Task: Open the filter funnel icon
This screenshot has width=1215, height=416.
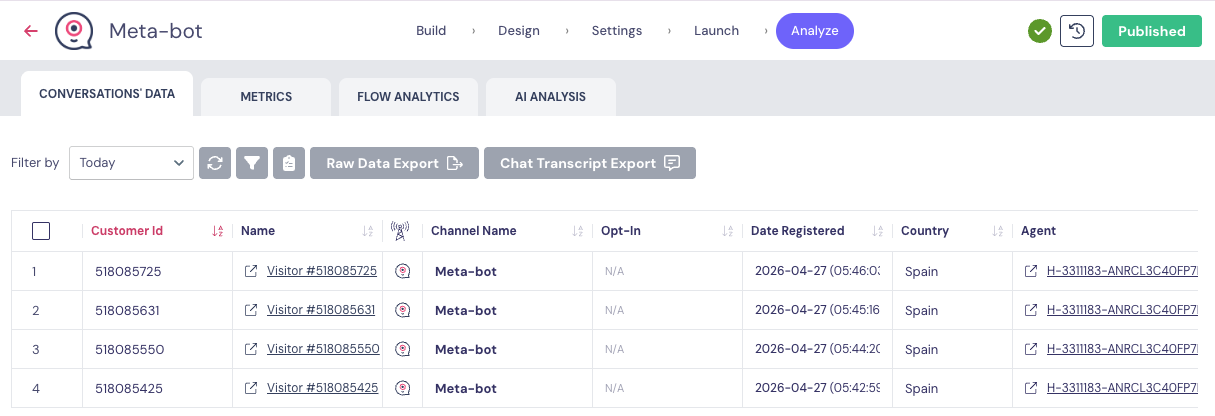Action: point(252,163)
